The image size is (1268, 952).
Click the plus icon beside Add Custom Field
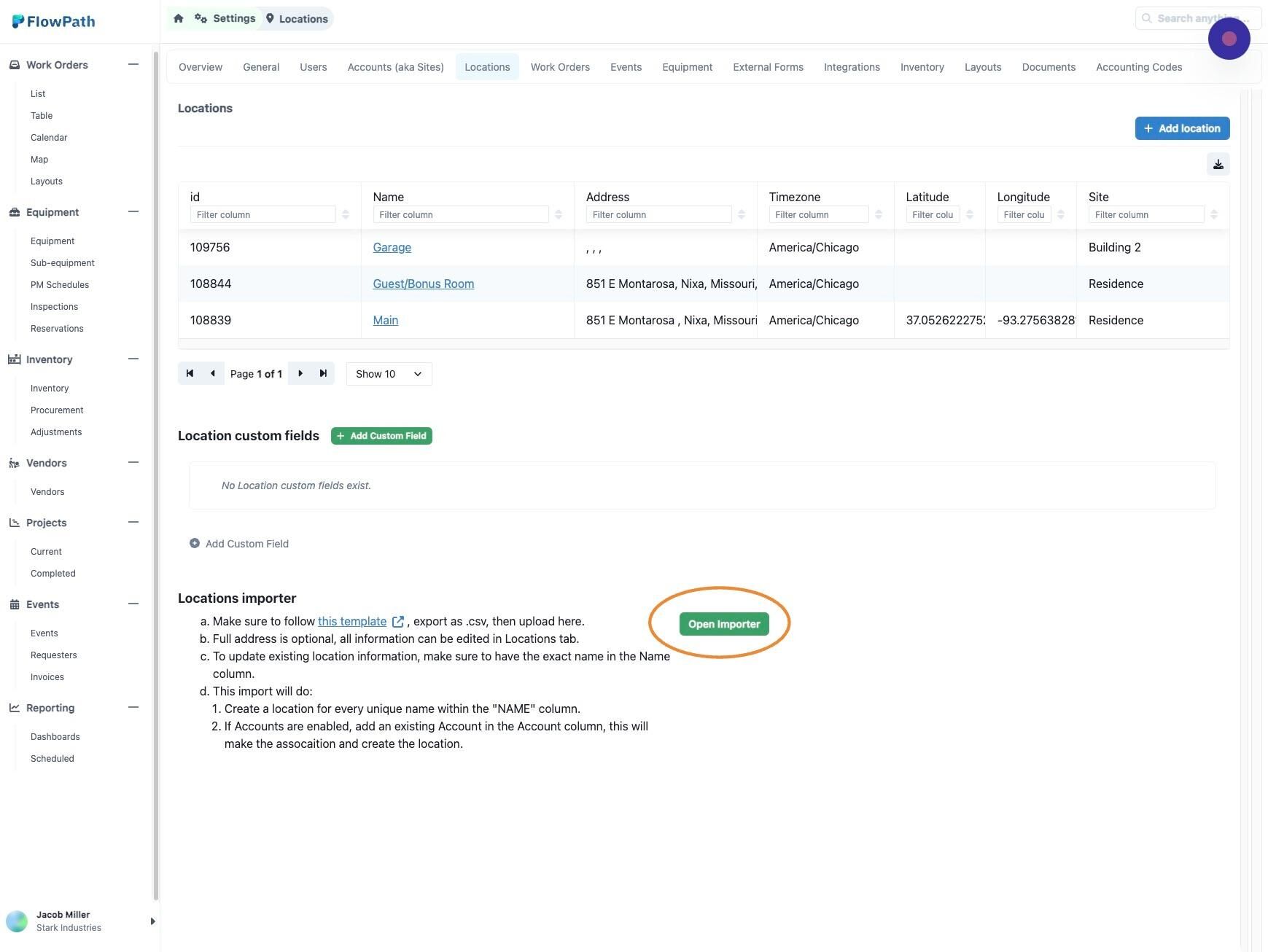click(x=195, y=543)
